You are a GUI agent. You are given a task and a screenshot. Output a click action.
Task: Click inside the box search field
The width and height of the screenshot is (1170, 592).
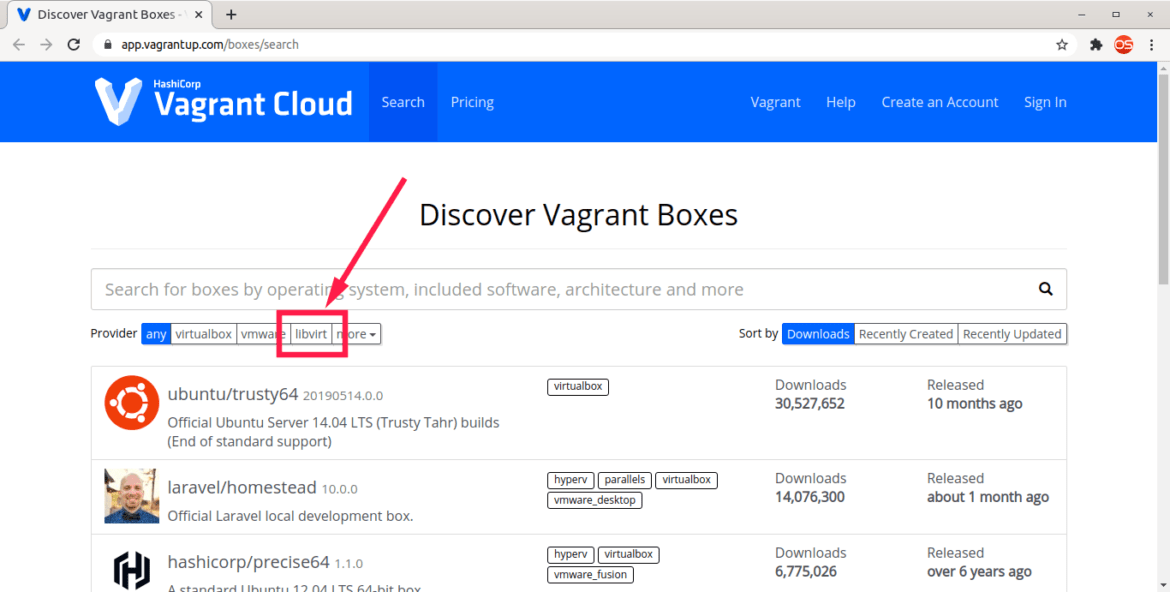500,289
